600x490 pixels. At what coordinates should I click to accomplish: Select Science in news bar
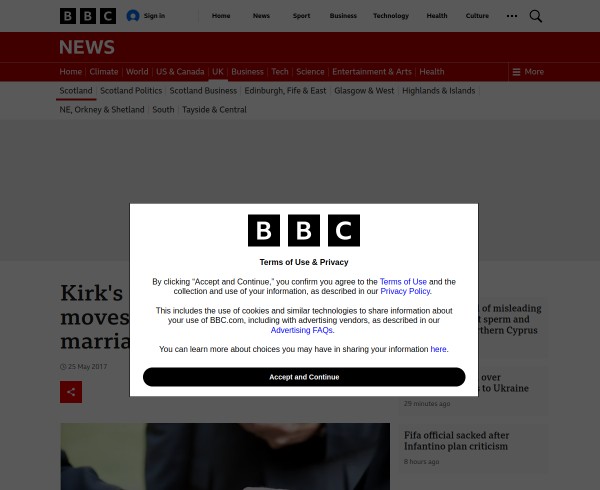pos(310,72)
